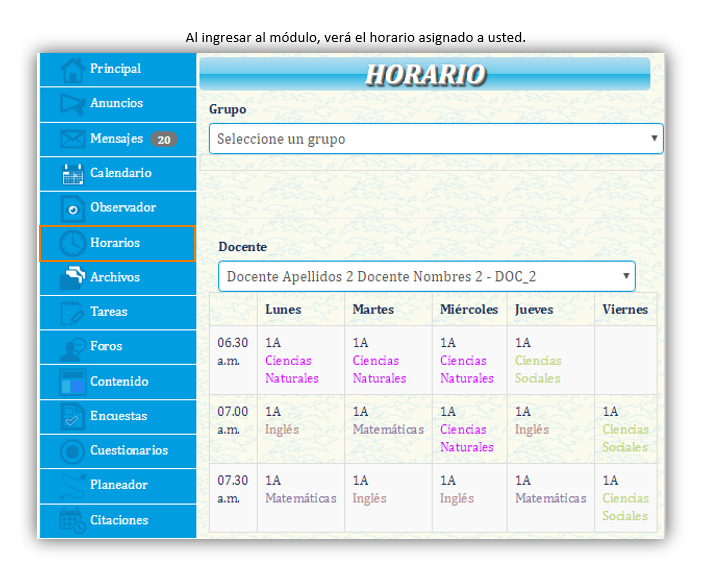Click the Docente field label
Image resolution: width=707 pixels, height=572 pixels.
pyautogui.click(x=243, y=247)
